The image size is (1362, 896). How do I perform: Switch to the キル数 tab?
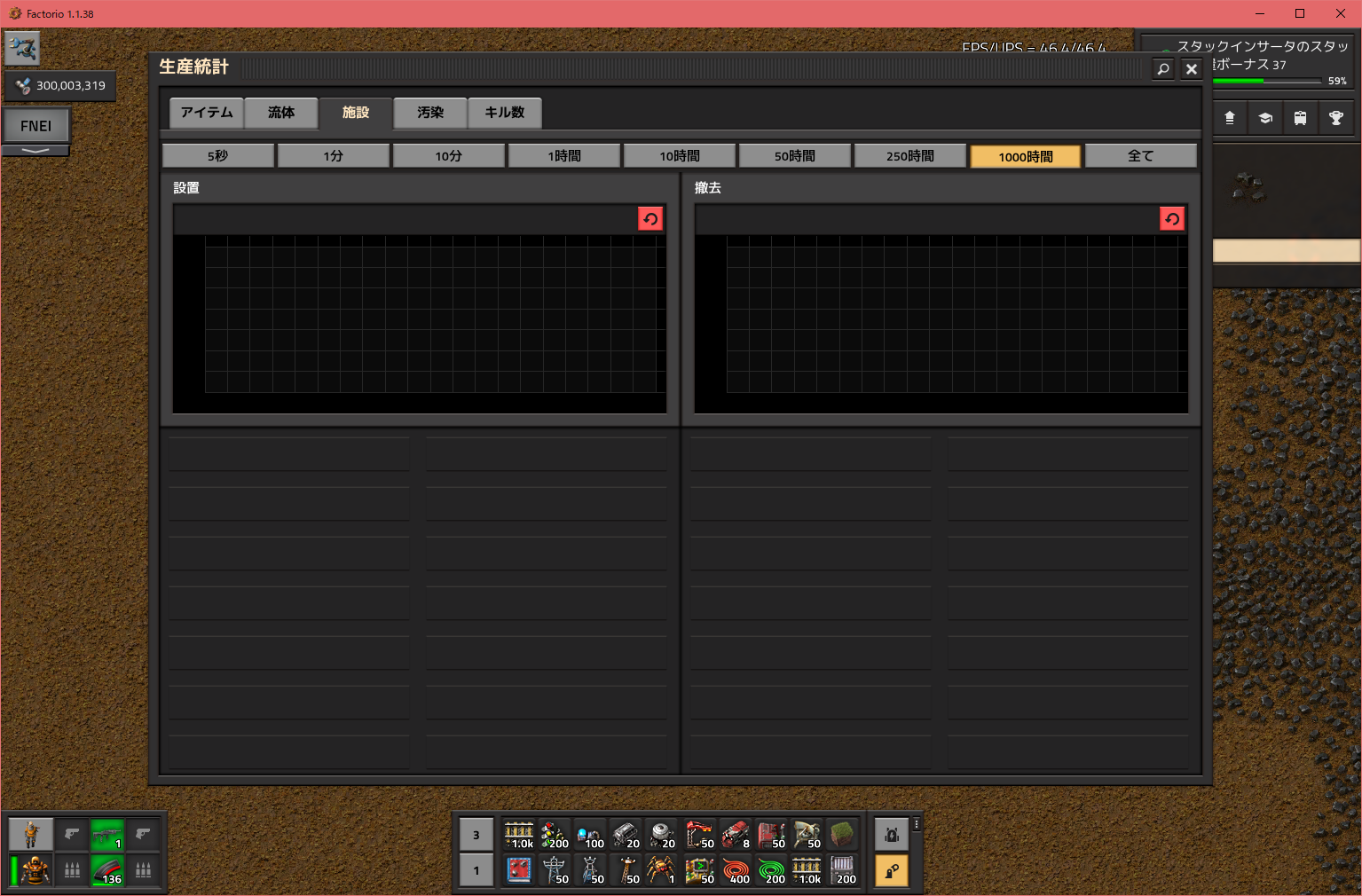(x=505, y=113)
